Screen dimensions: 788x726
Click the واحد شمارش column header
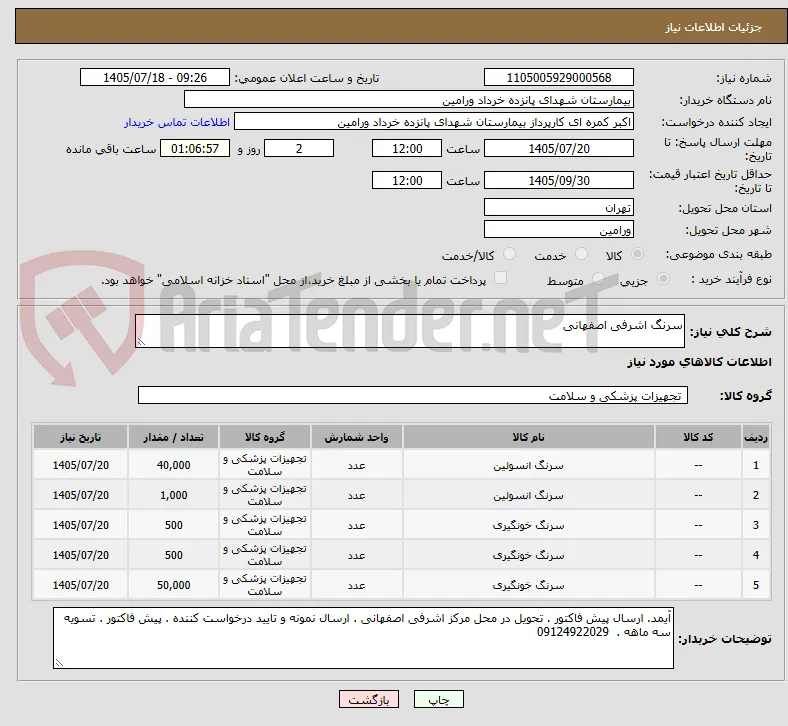coord(356,437)
